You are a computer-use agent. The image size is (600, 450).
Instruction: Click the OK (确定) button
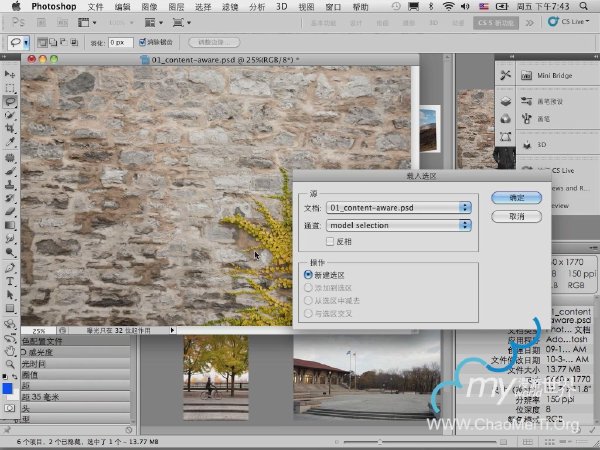pos(516,197)
